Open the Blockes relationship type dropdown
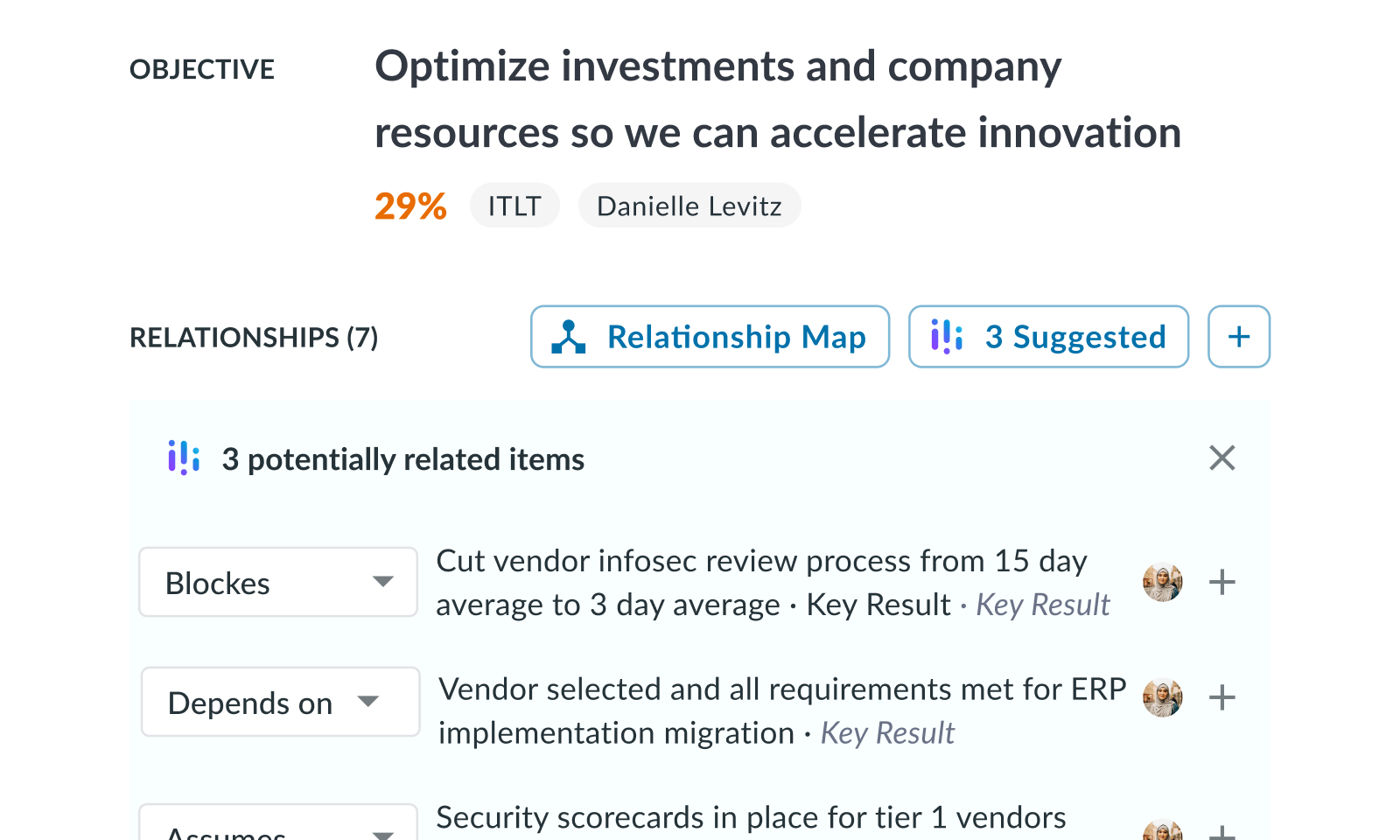The height and width of the screenshot is (840, 1400). click(278, 582)
